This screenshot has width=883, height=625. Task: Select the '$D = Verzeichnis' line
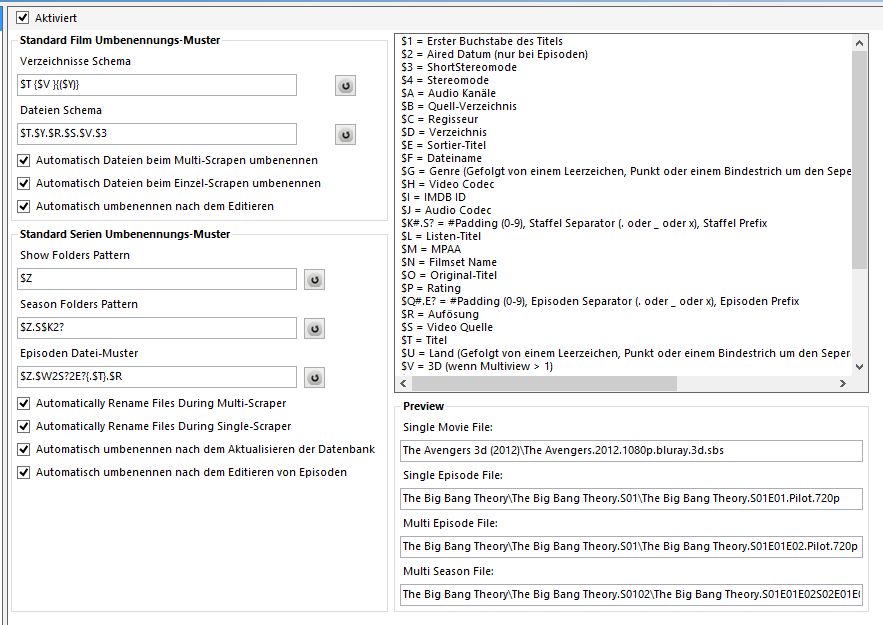pyautogui.click(x=444, y=132)
